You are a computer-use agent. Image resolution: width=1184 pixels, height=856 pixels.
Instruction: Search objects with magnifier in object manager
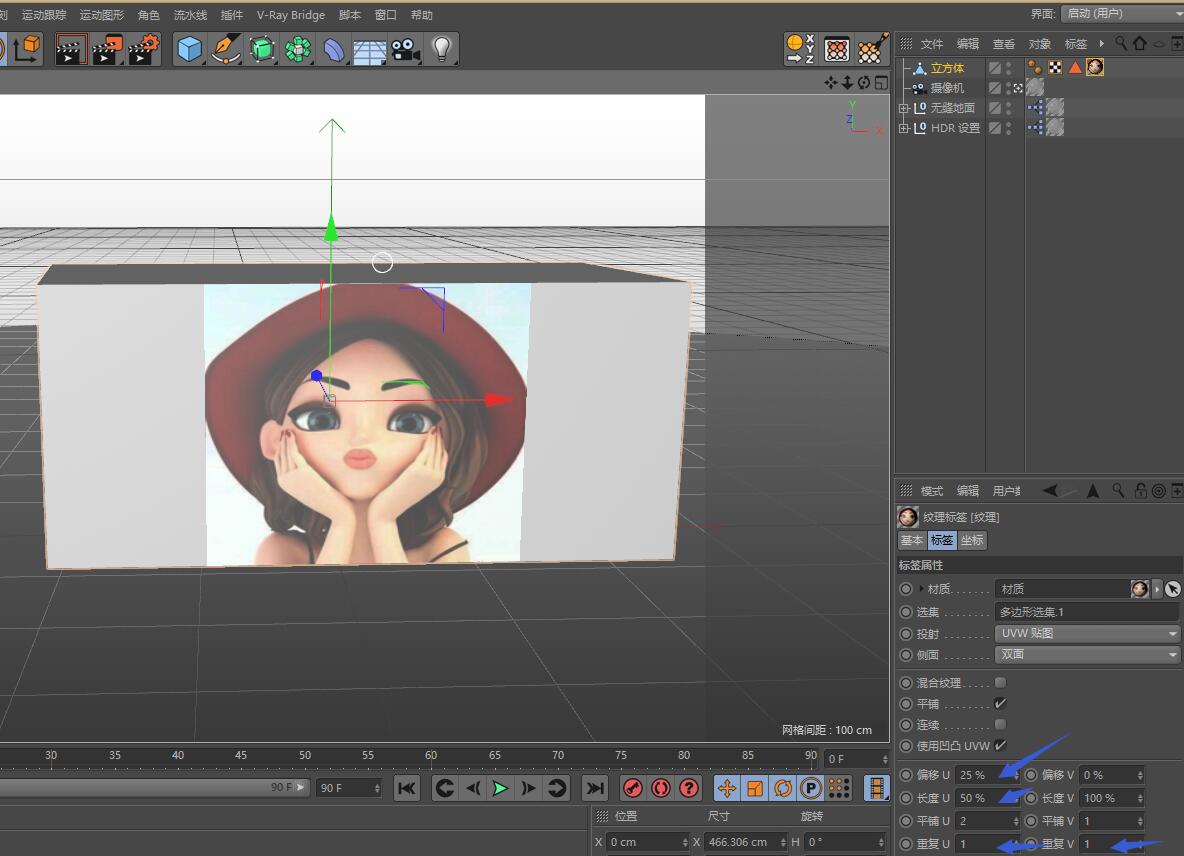pyautogui.click(x=1121, y=44)
